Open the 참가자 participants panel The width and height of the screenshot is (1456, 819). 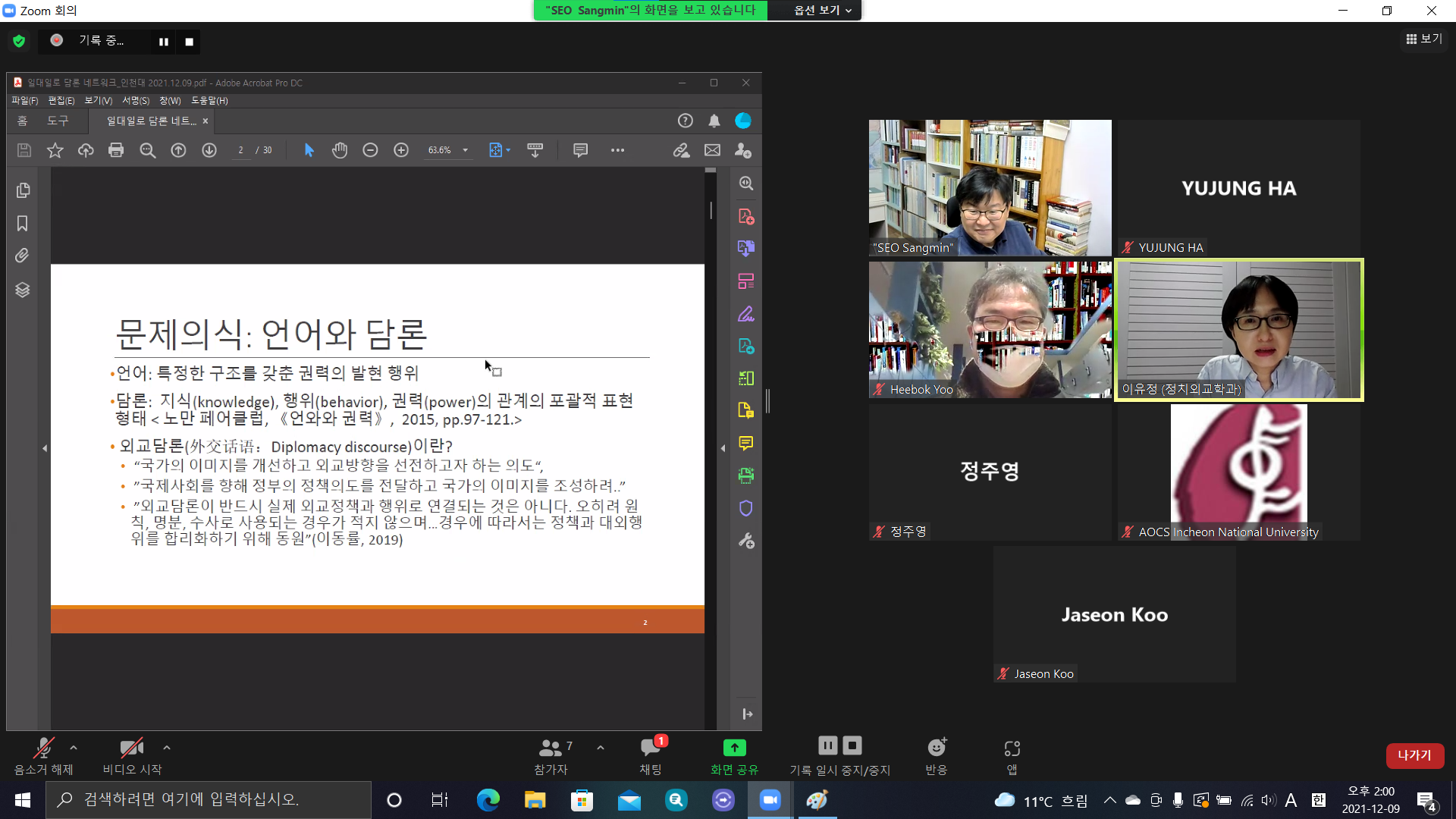tap(551, 756)
